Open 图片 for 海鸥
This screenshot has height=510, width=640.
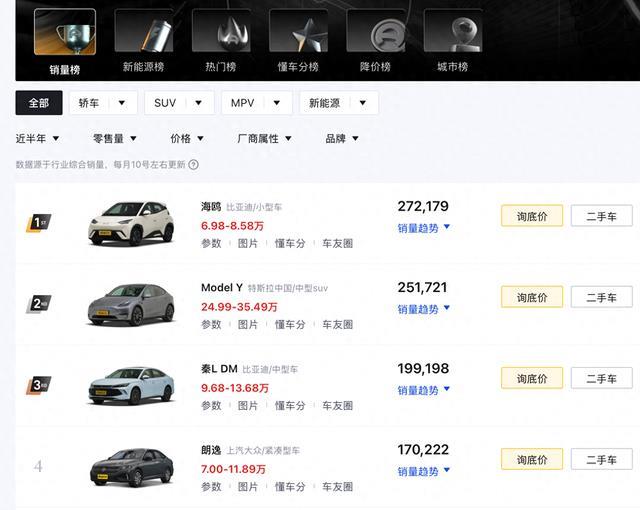(x=248, y=243)
